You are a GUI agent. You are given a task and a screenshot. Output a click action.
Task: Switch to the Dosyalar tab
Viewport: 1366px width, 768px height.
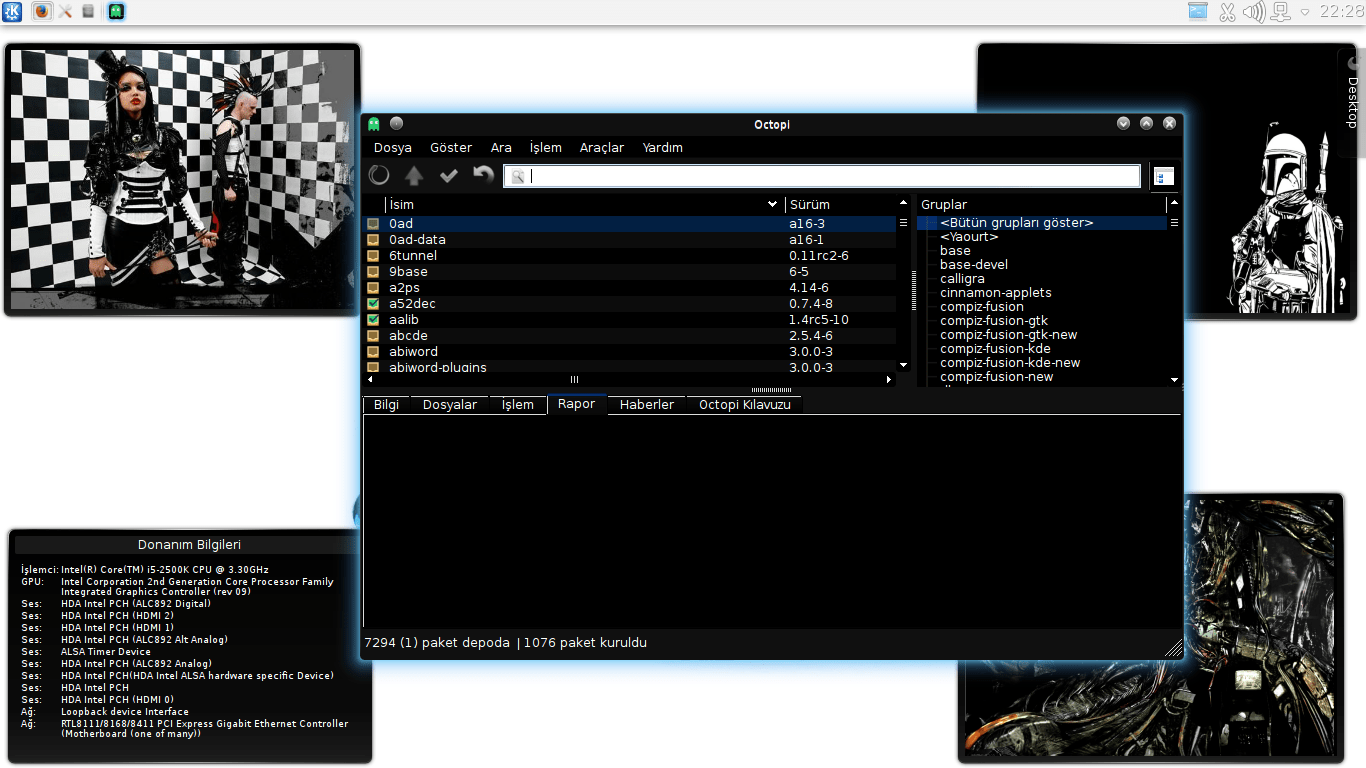(450, 405)
